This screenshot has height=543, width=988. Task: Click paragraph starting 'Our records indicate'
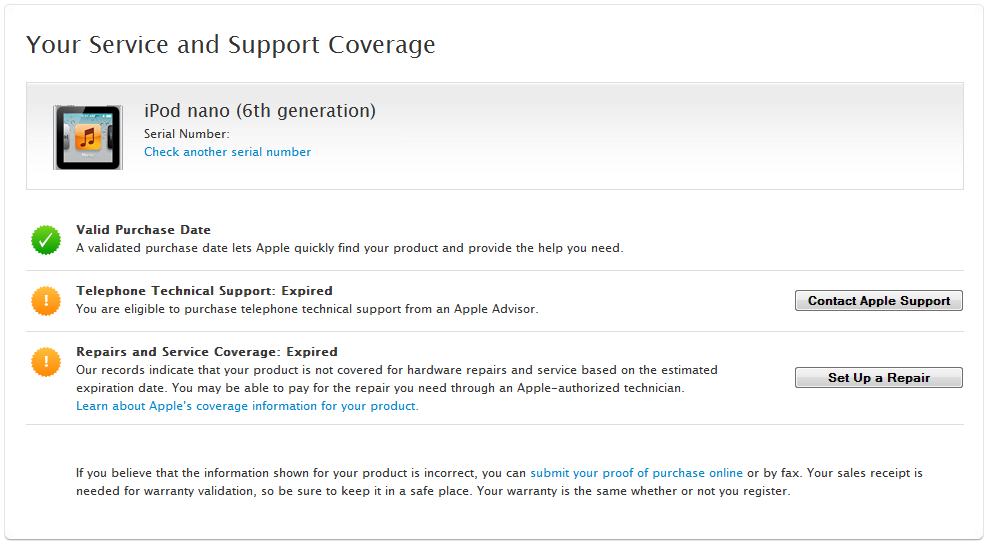[x=397, y=379]
